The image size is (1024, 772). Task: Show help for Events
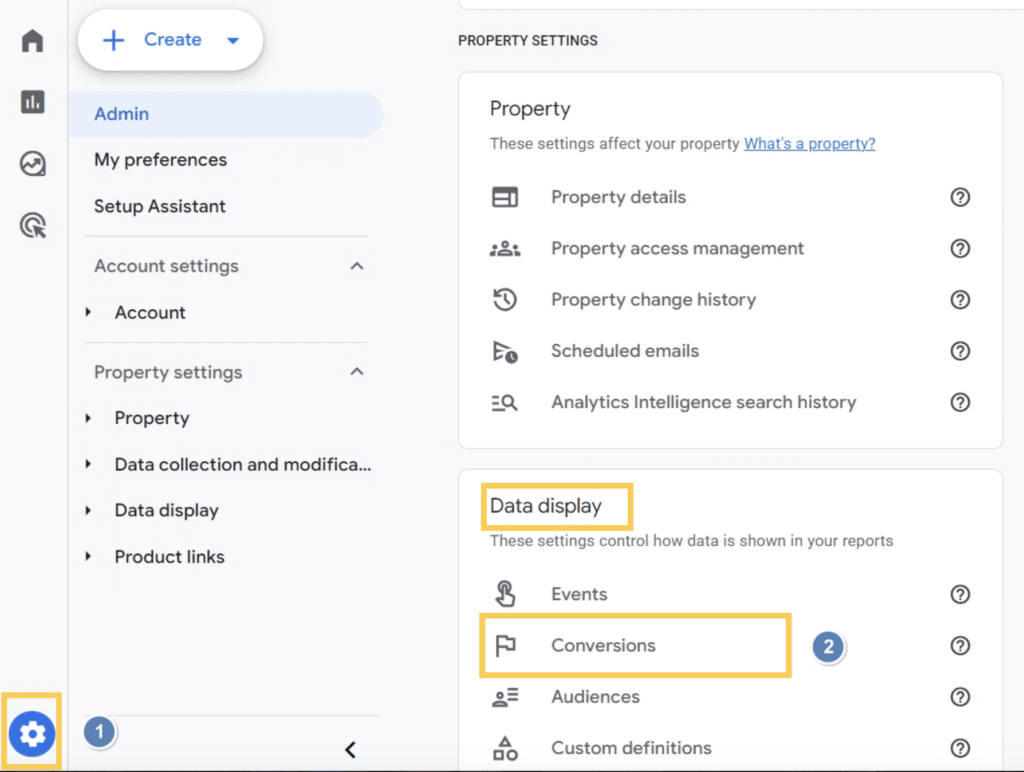[x=960, y=594]
